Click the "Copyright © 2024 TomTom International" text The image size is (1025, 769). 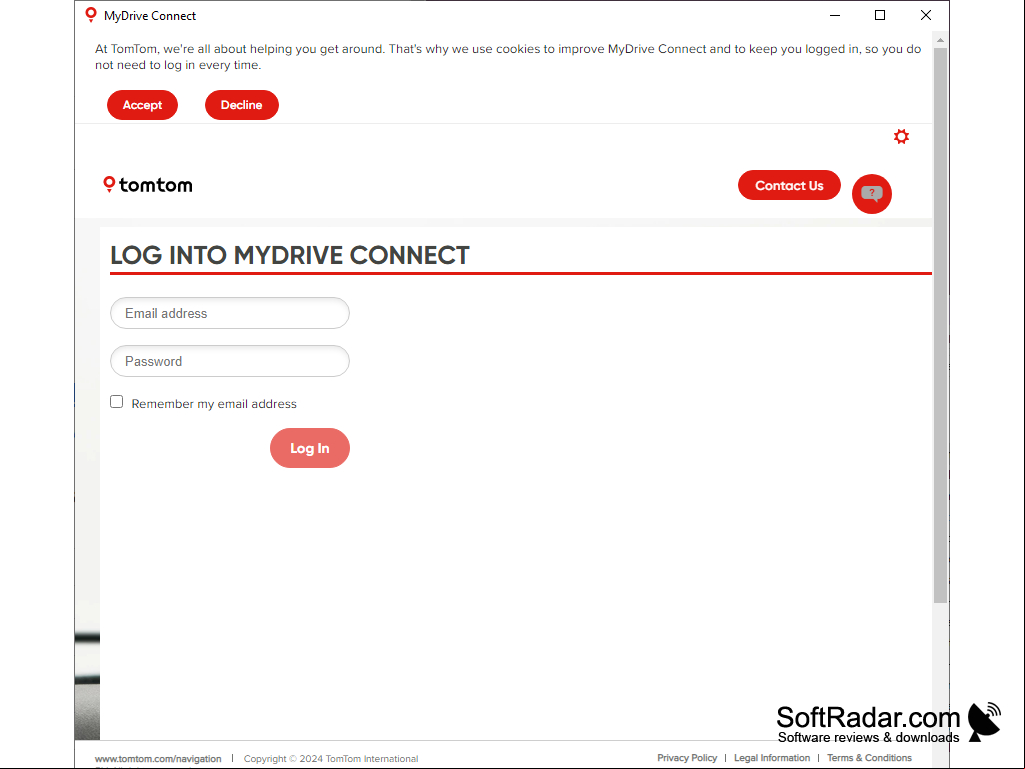click(x=331, y=759)
